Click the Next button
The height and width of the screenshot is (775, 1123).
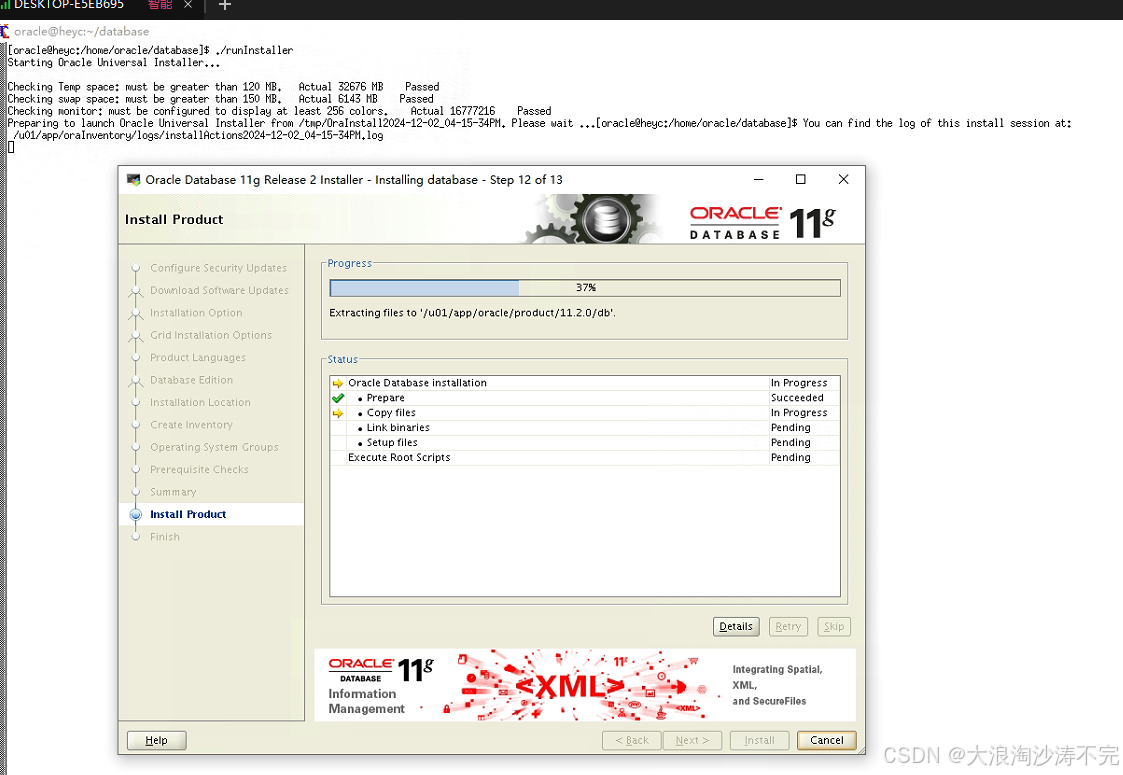pos(693,740)
